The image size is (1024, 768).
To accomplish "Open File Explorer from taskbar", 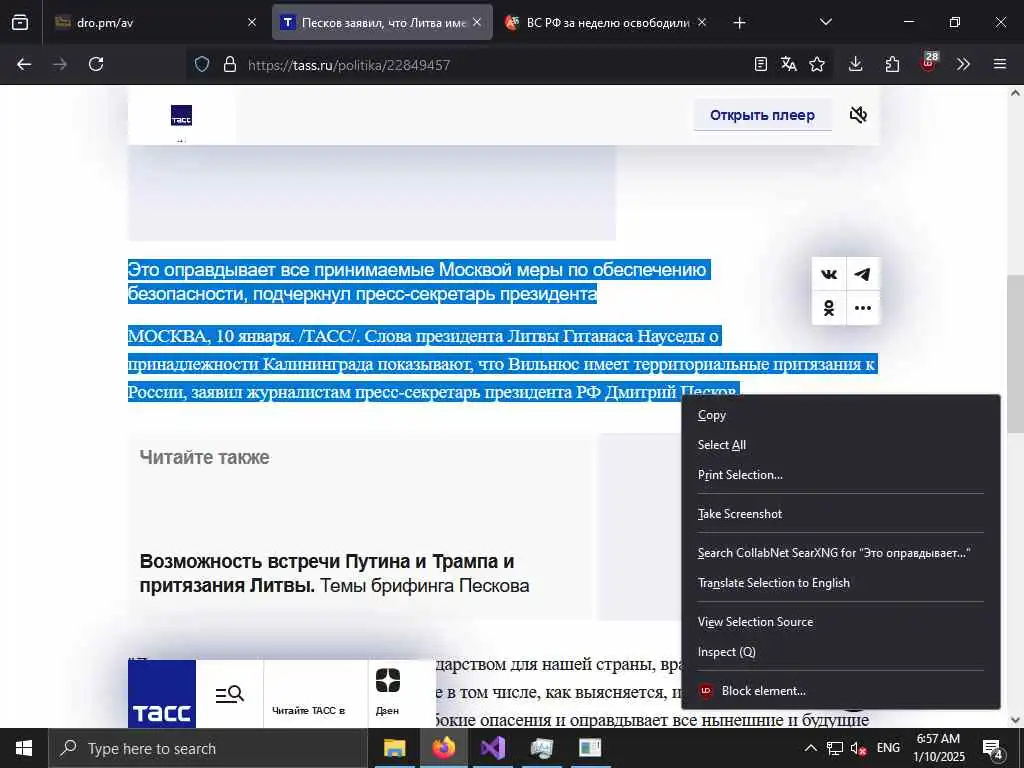I will click(394, 748).
